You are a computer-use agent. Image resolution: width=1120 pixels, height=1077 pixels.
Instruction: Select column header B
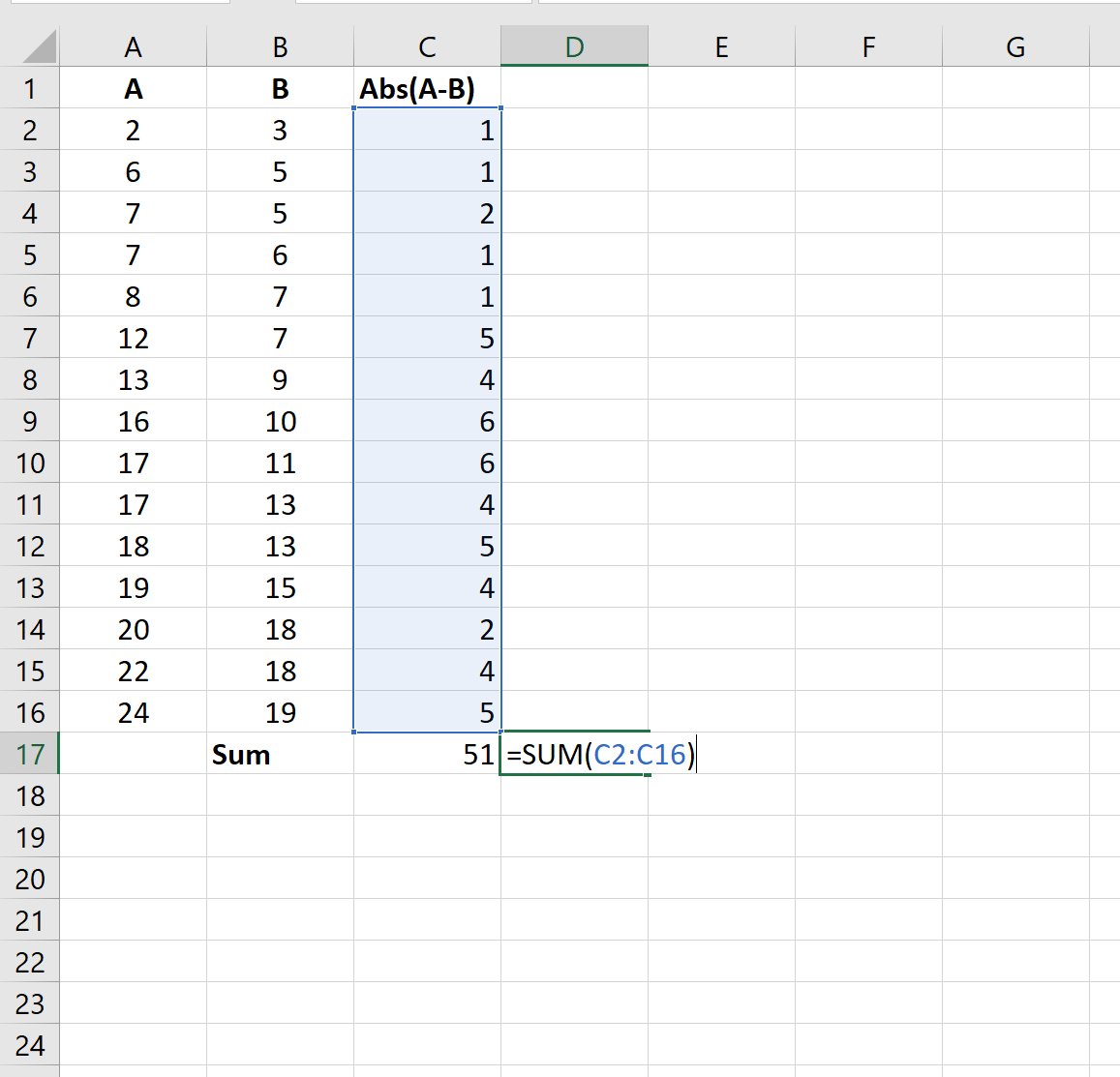279,45
